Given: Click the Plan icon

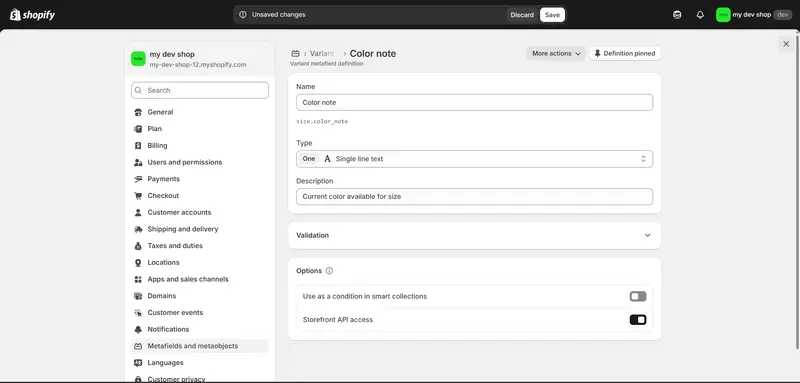Looking at the screenshot, I should (x=138, y=129).
